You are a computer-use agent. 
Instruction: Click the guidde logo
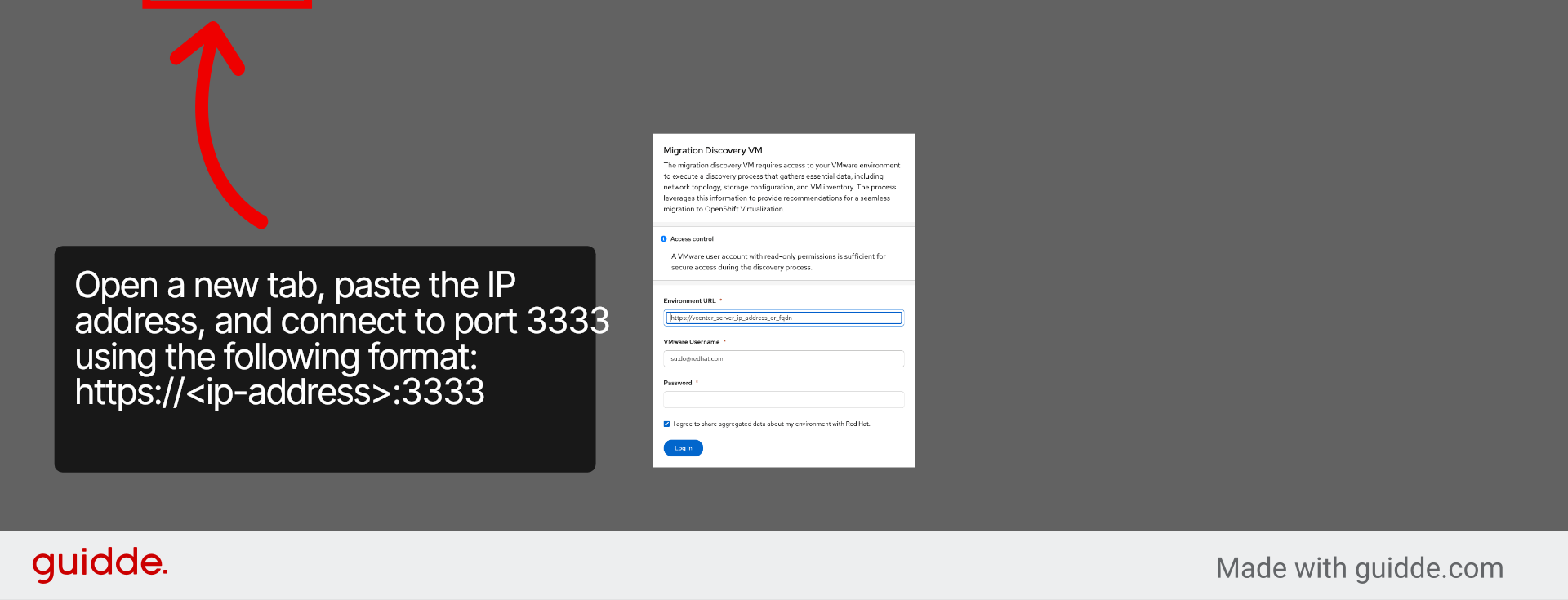coord(100,564)
